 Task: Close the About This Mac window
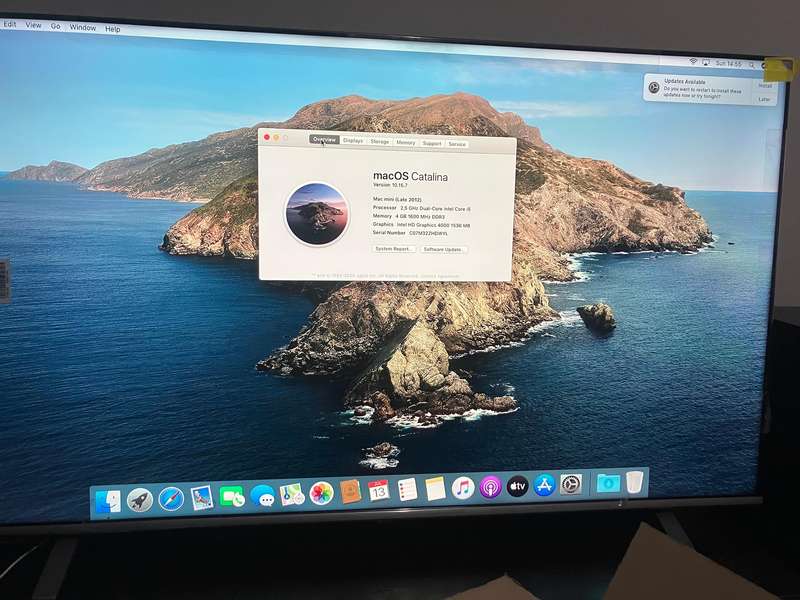(266, 137)
